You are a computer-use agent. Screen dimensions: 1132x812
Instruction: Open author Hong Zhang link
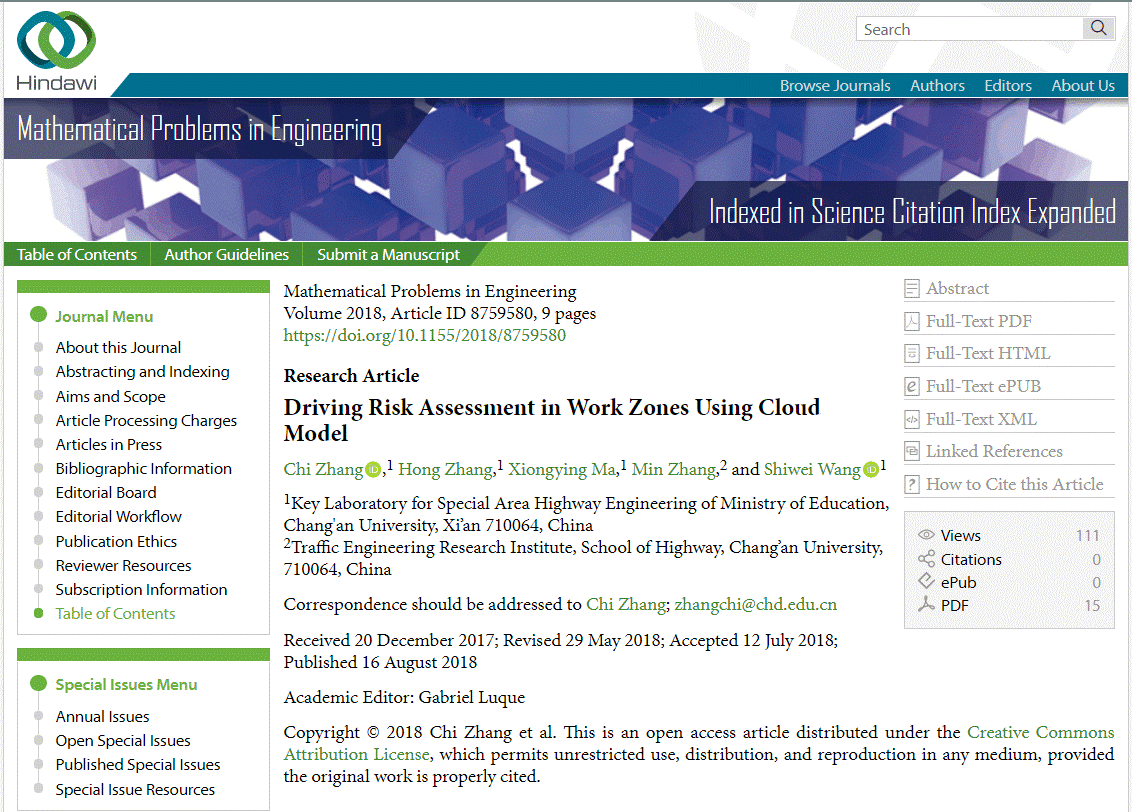pyautogui.click(x=445, y=469)
